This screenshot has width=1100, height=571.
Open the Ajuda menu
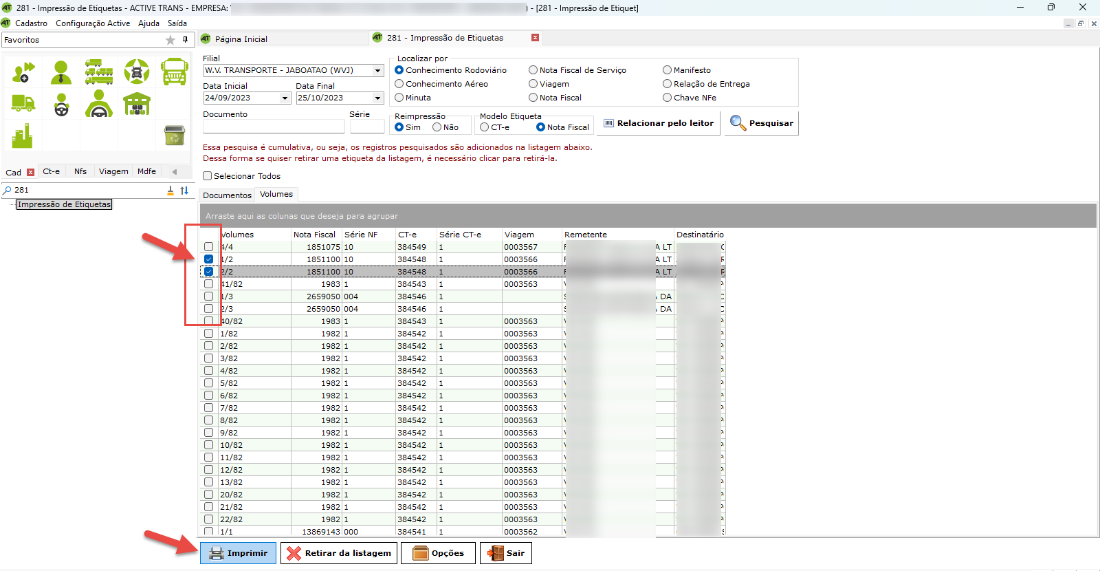point(149,23)
